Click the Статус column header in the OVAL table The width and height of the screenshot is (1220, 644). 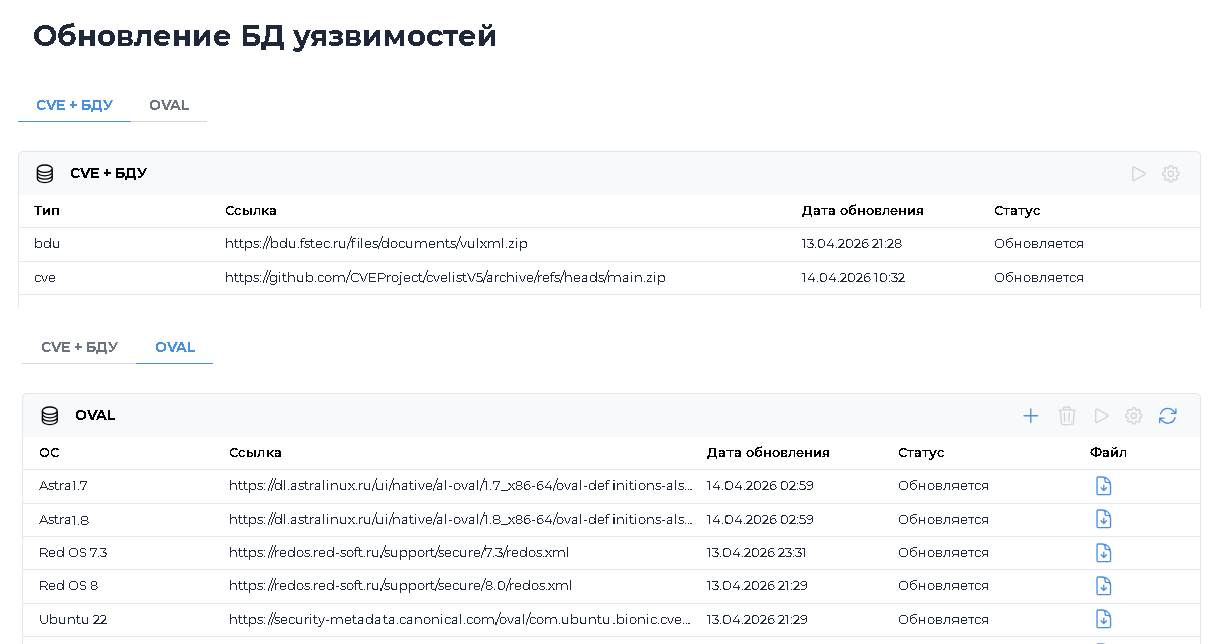[x=920, y=453]
